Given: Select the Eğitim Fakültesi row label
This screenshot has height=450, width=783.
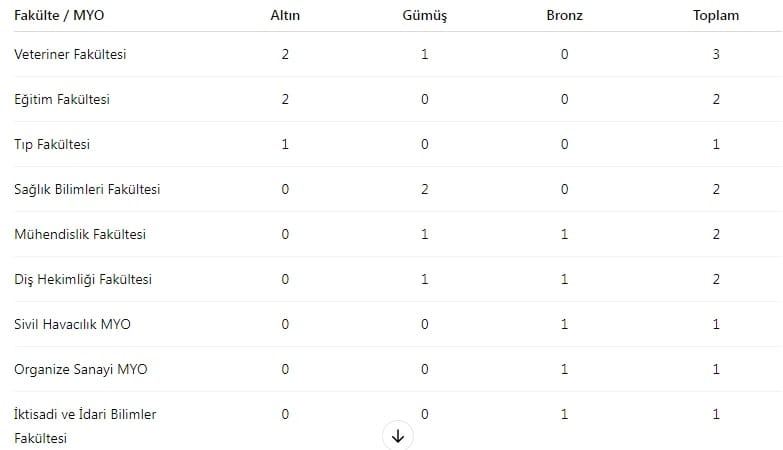Looking at the screenshot, I should (62, 99).
